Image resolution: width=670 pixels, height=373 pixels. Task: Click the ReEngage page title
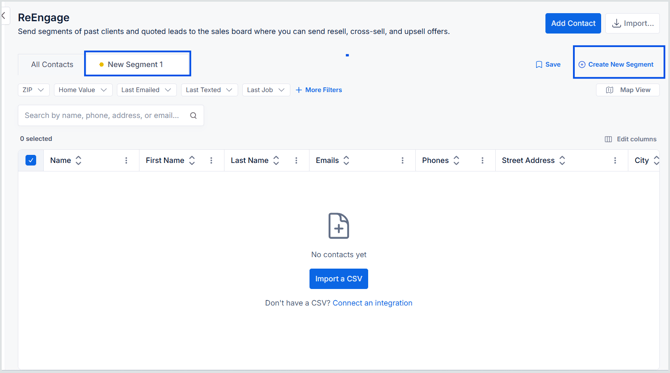(44, 18)
